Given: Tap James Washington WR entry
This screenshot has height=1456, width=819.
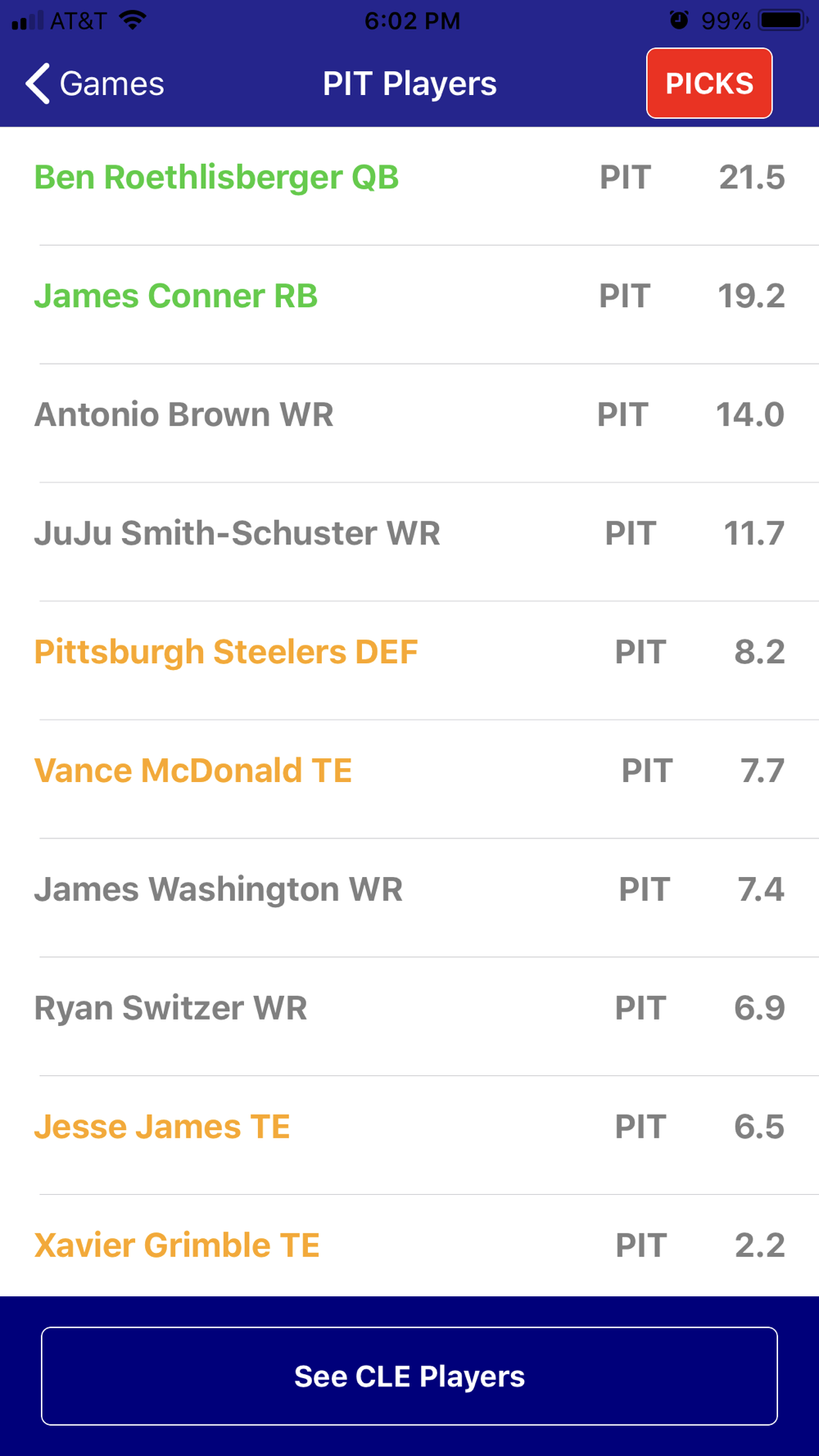Looking at the screenshot, I should tap(218, 890).
